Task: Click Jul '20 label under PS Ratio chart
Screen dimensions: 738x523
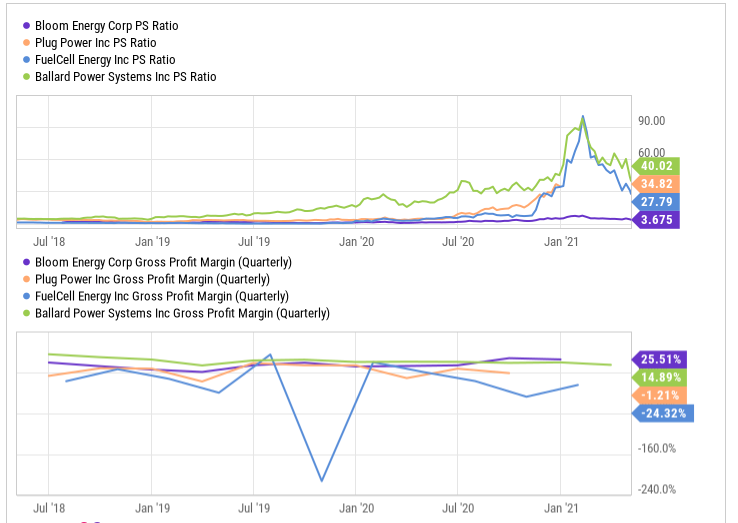Action: click(x=458, y=242)
